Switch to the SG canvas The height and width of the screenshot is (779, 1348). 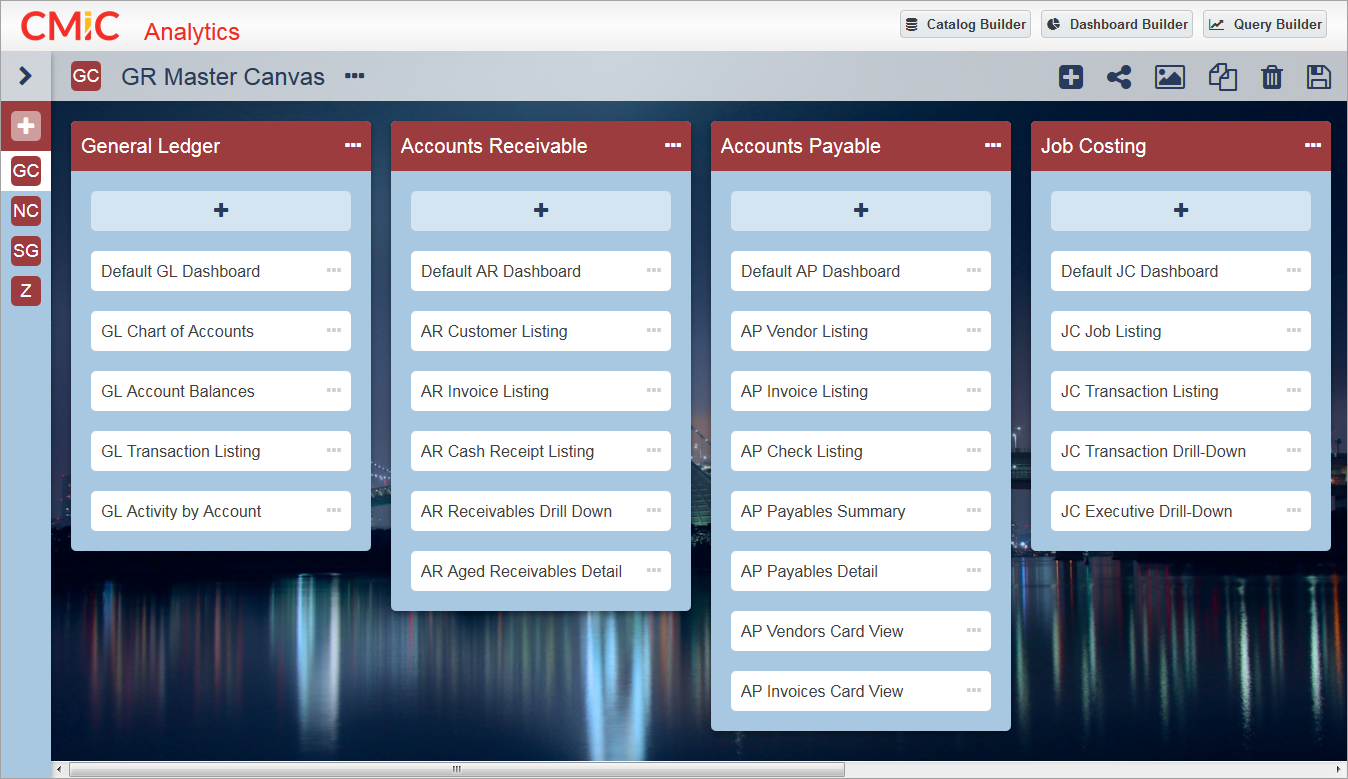(x=26, y=251)
